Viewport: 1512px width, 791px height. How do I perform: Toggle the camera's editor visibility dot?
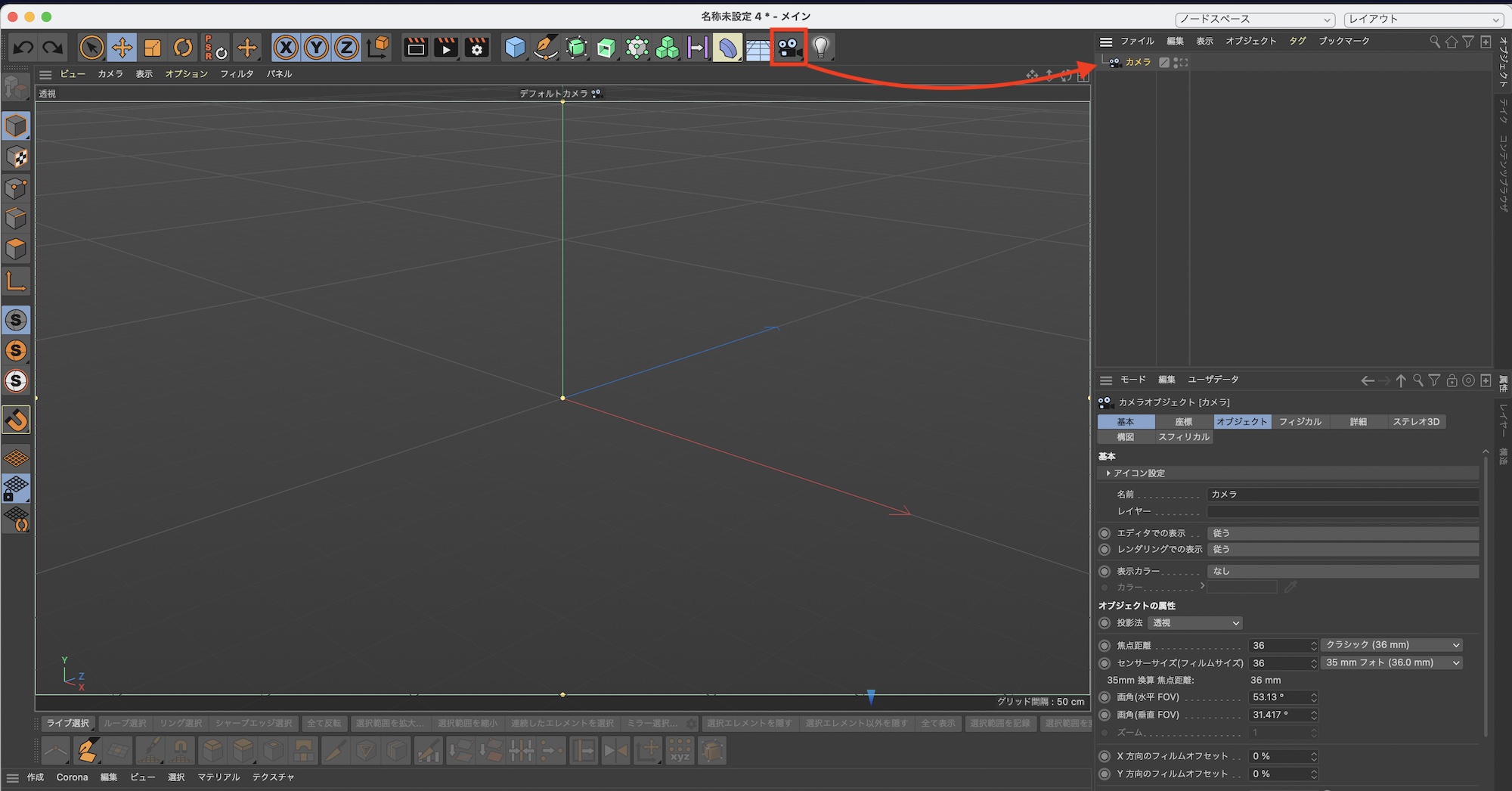pos(1176,59)
